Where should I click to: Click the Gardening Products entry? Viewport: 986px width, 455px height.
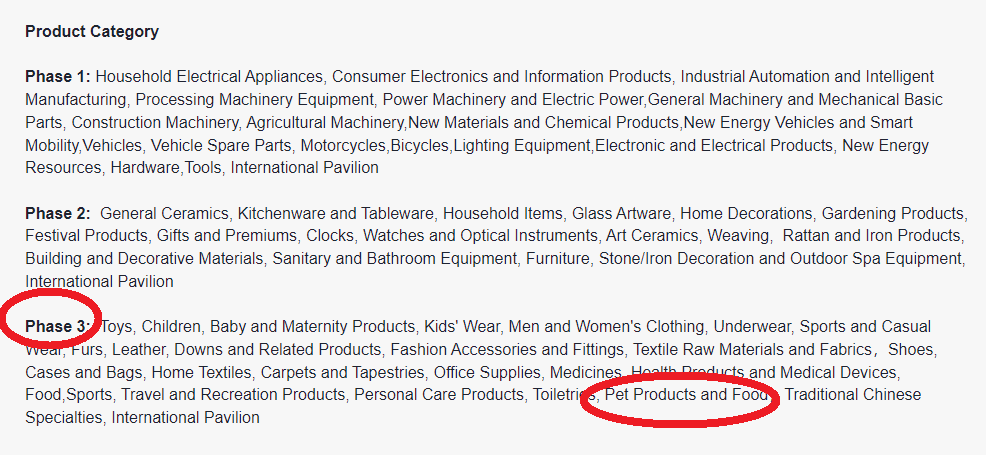893,213
